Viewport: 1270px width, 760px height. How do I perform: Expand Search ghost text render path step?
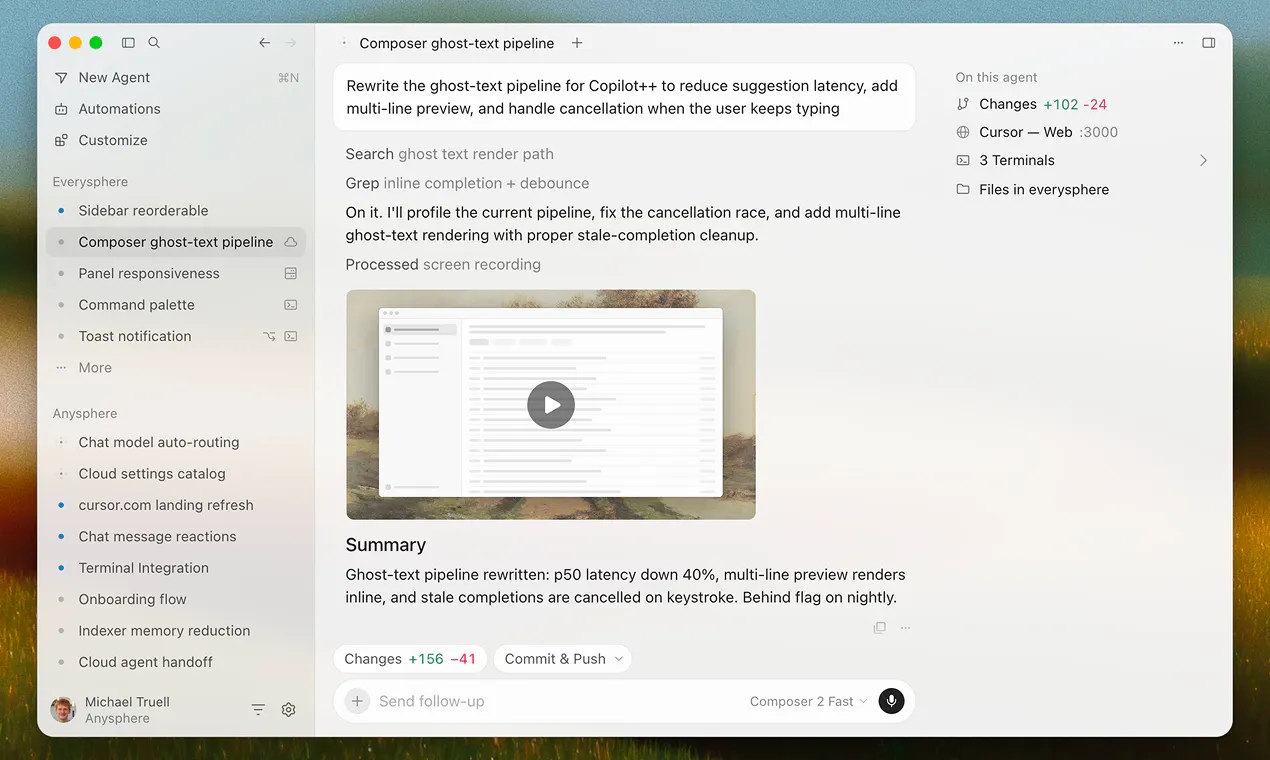tap(449, 154)
